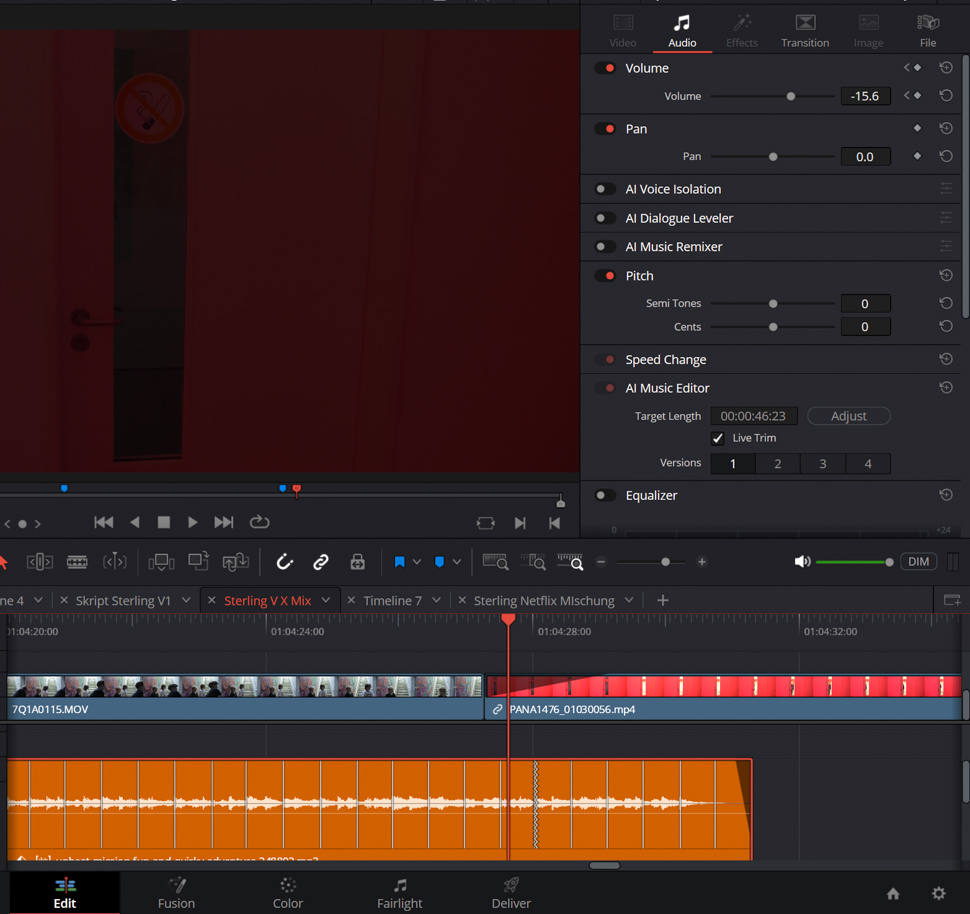Image resolution: width=970 pixels, height=914 pixels.
Task: Uncheck the Live Trim checkbox
Action: pos(718,438)
